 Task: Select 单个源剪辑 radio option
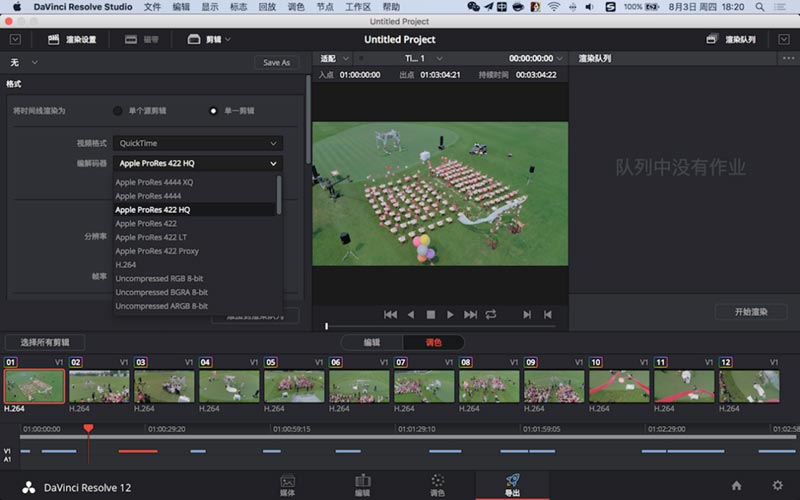(x=118, y=110)
